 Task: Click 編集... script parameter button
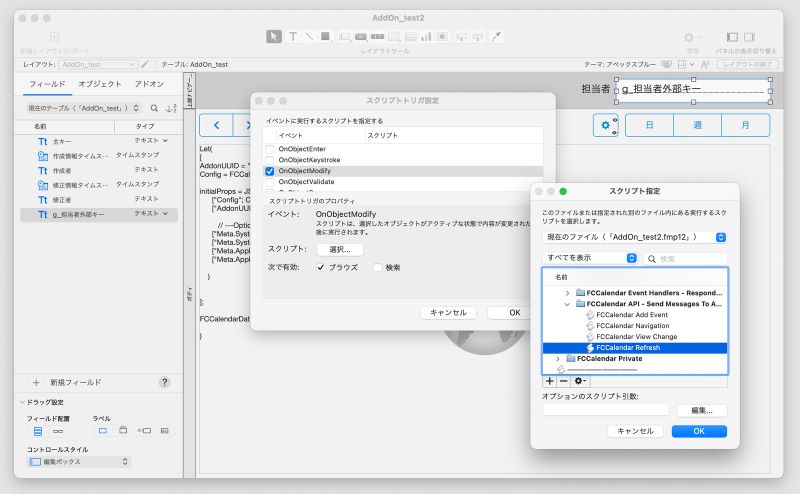coord(702,410)
